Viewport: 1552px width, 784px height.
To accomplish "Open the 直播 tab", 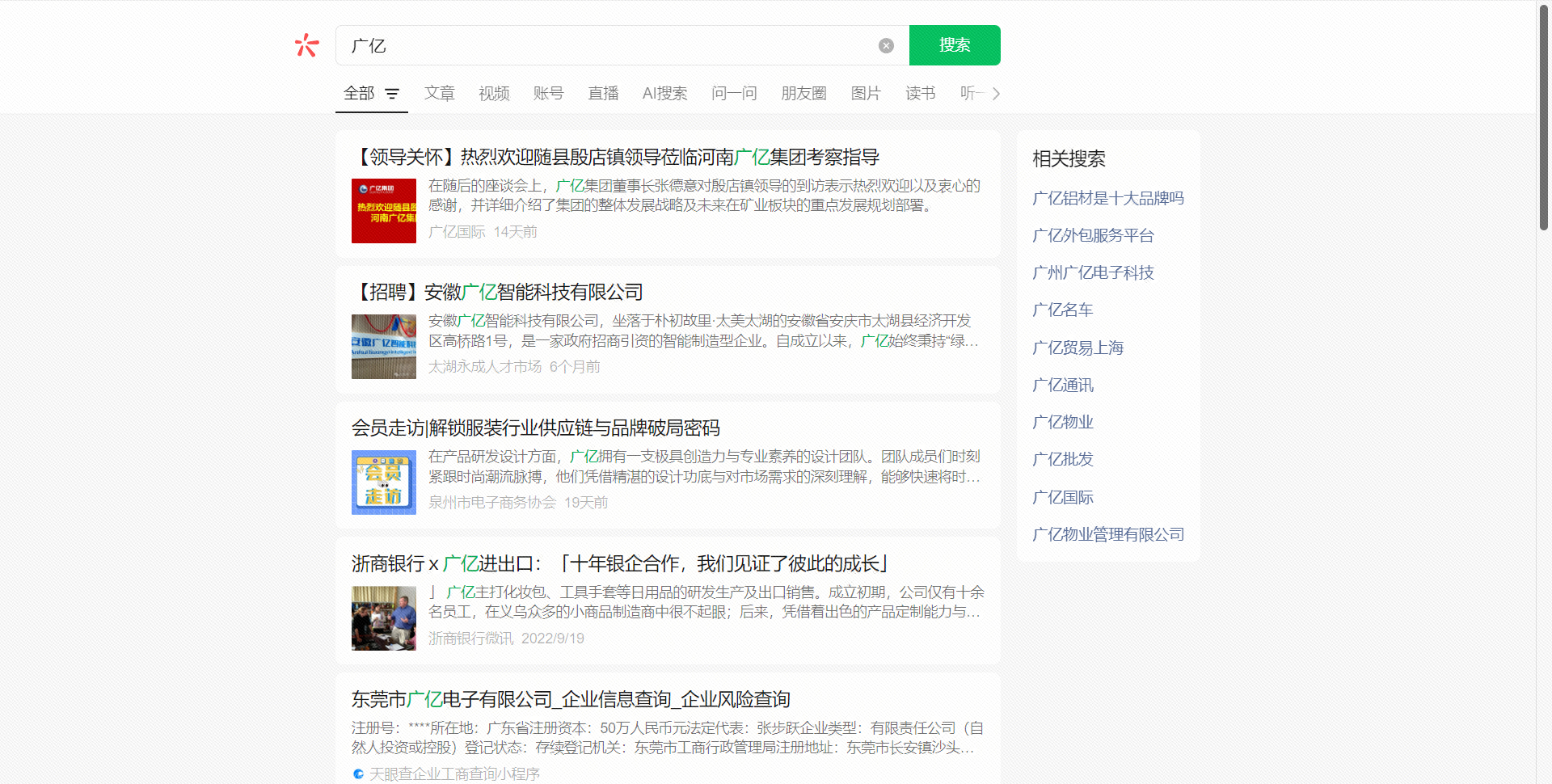I will (603, 94).
